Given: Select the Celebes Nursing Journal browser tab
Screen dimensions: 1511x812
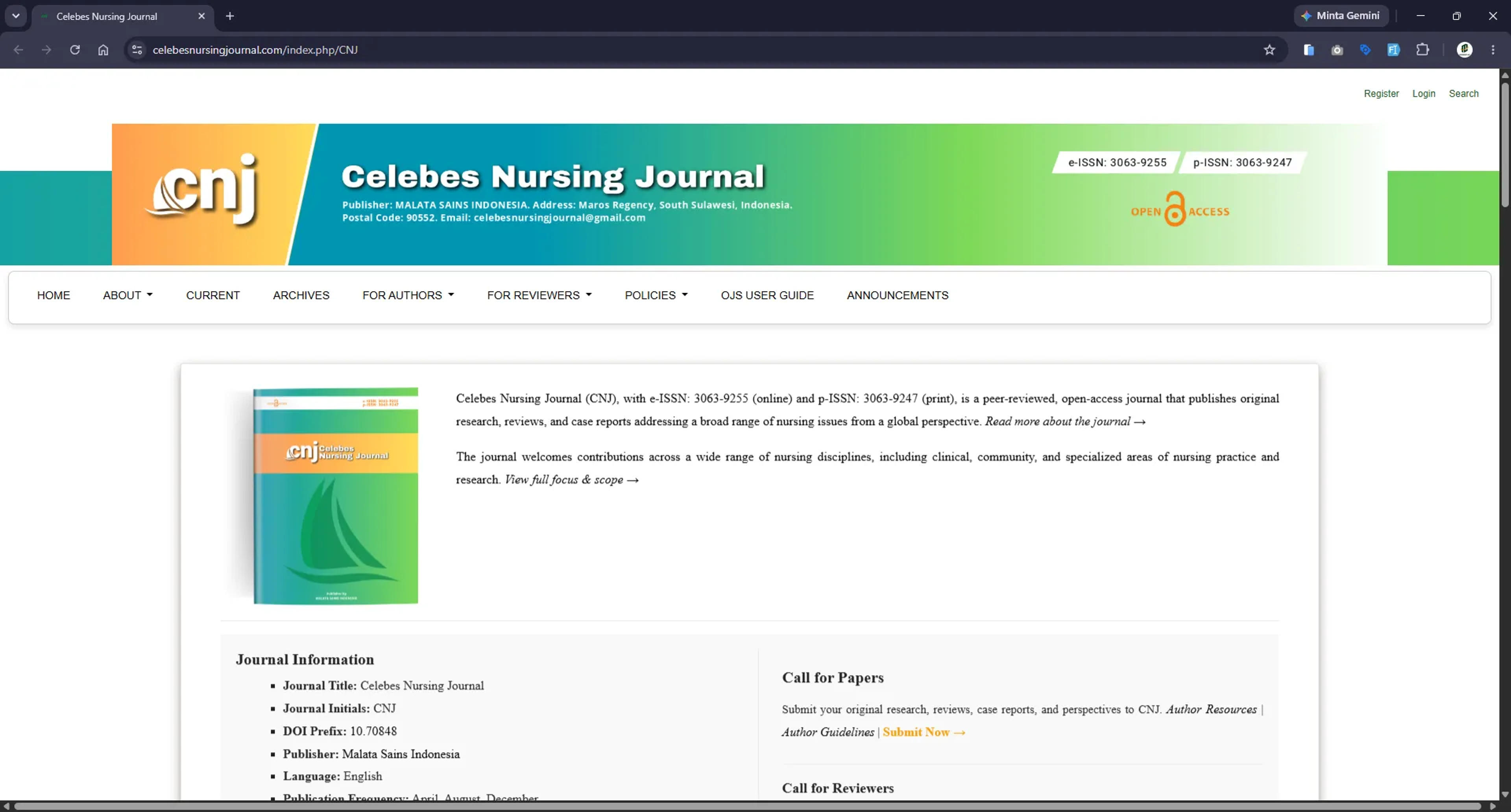Looking at the screenshot, I should point(123,17).
